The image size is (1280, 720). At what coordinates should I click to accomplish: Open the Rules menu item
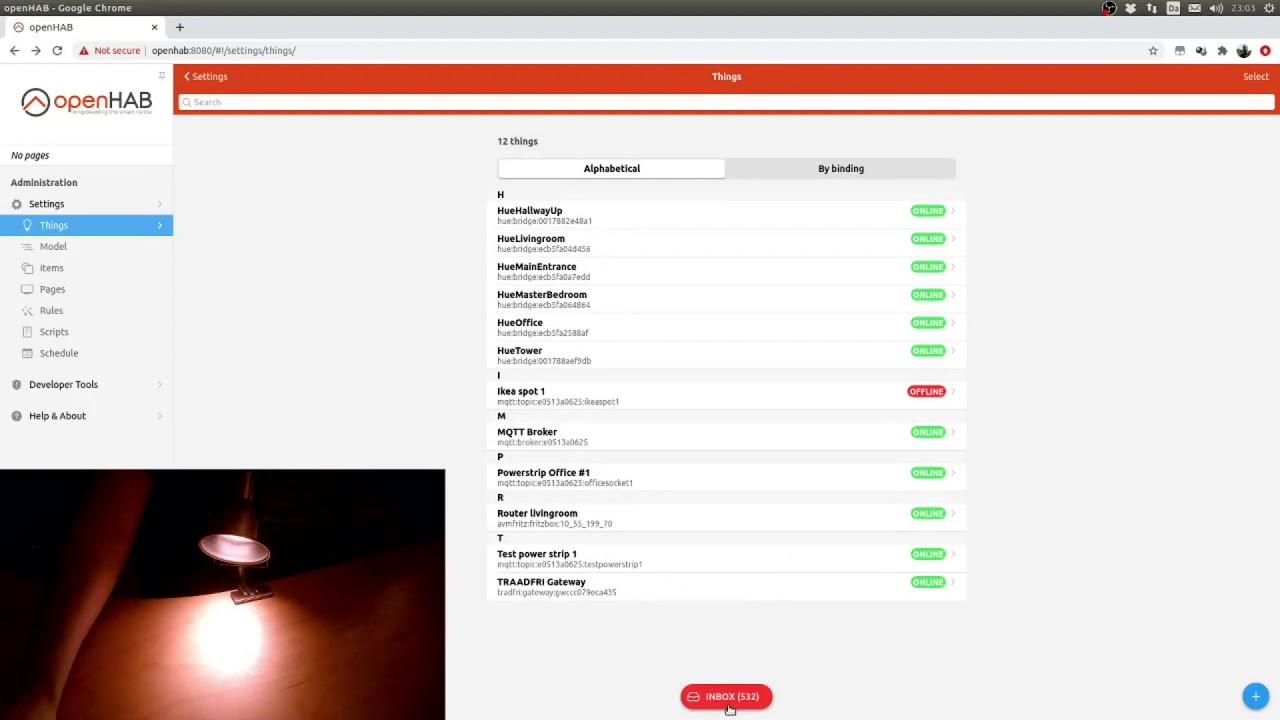(x=86, y=311)
